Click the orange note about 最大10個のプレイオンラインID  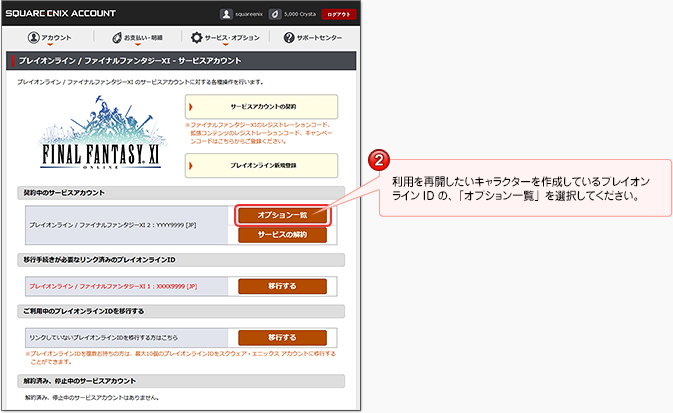pos(180,358)
